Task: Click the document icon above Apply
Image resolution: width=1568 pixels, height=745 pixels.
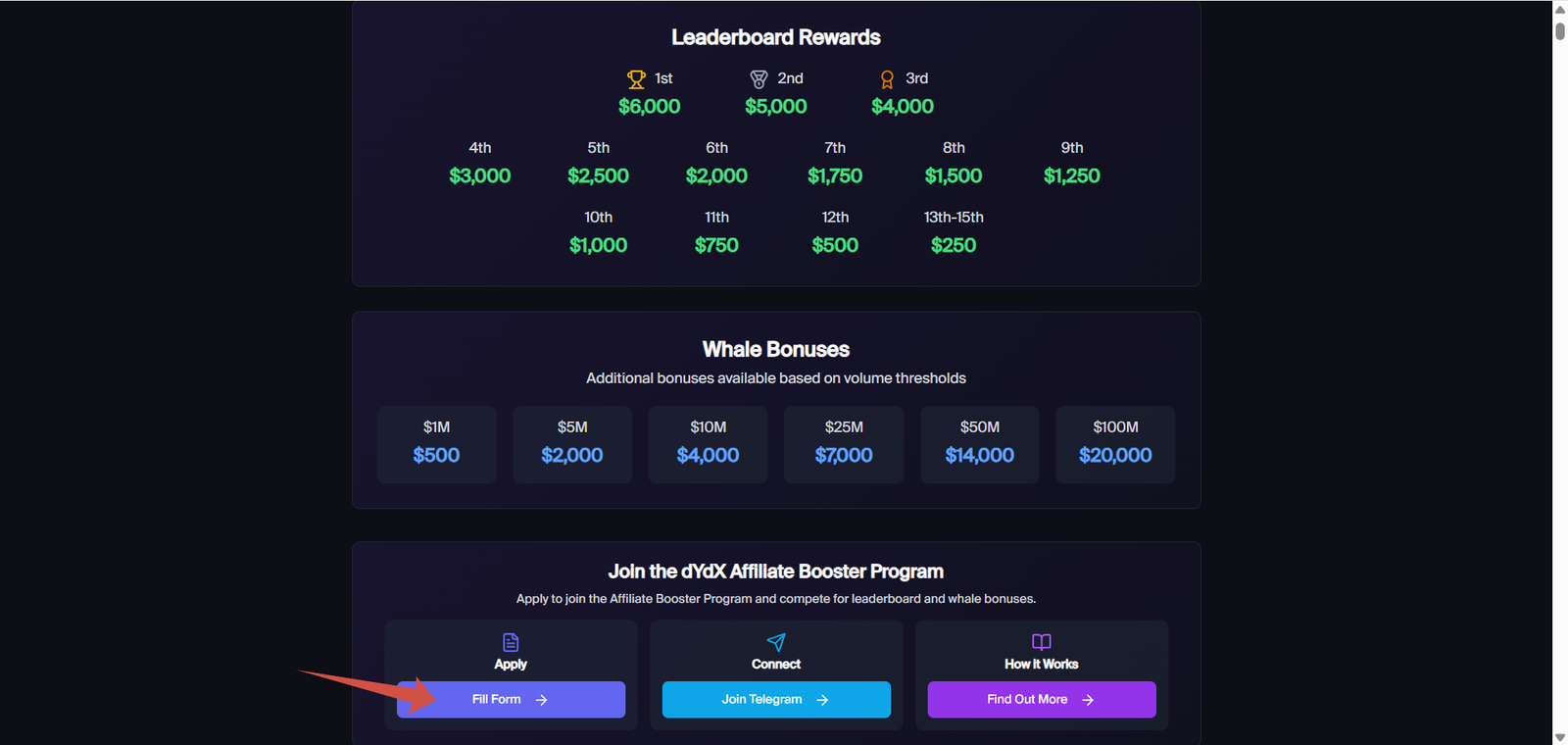Action: 511,642
